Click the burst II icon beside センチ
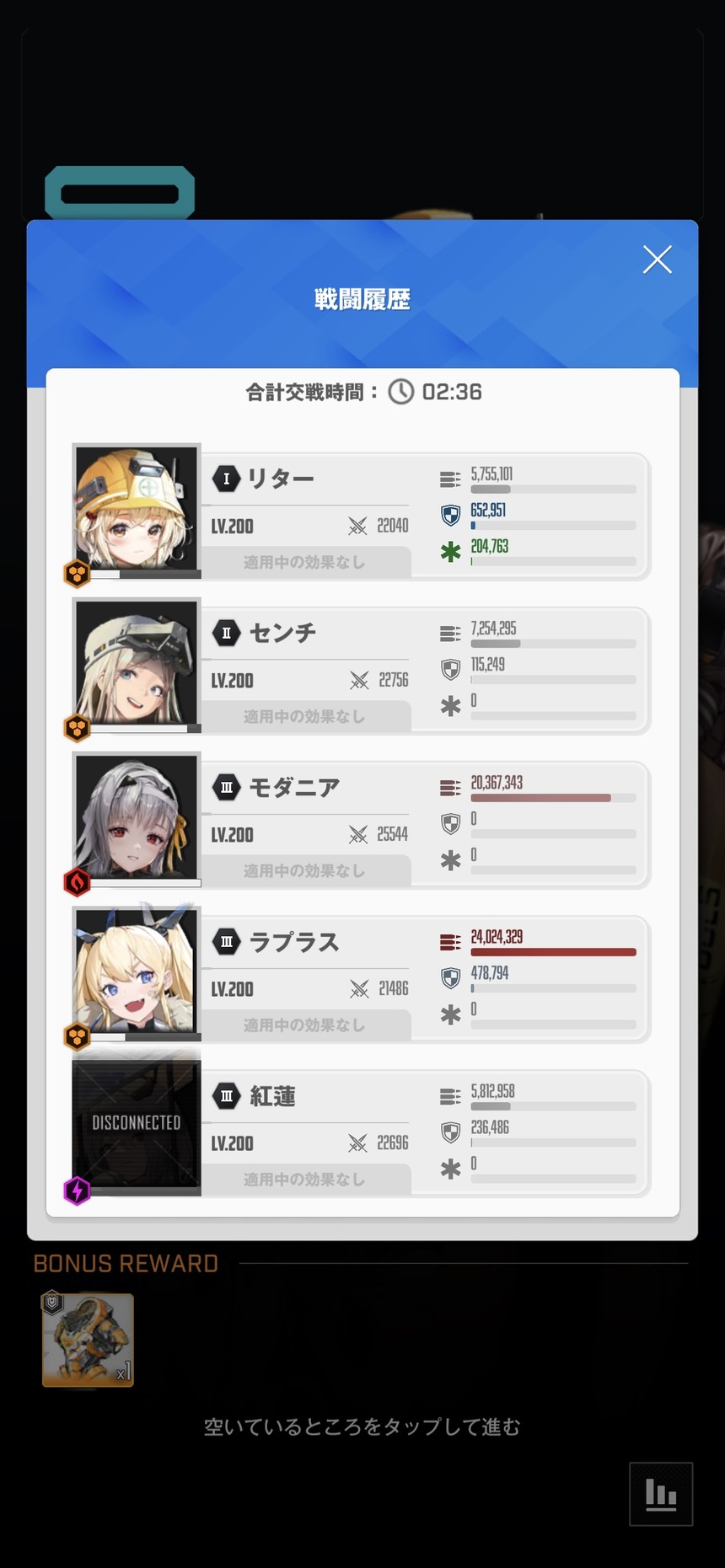Viewport: 725px width, 1568px height. pyautogui.click(x=226, y=633)
